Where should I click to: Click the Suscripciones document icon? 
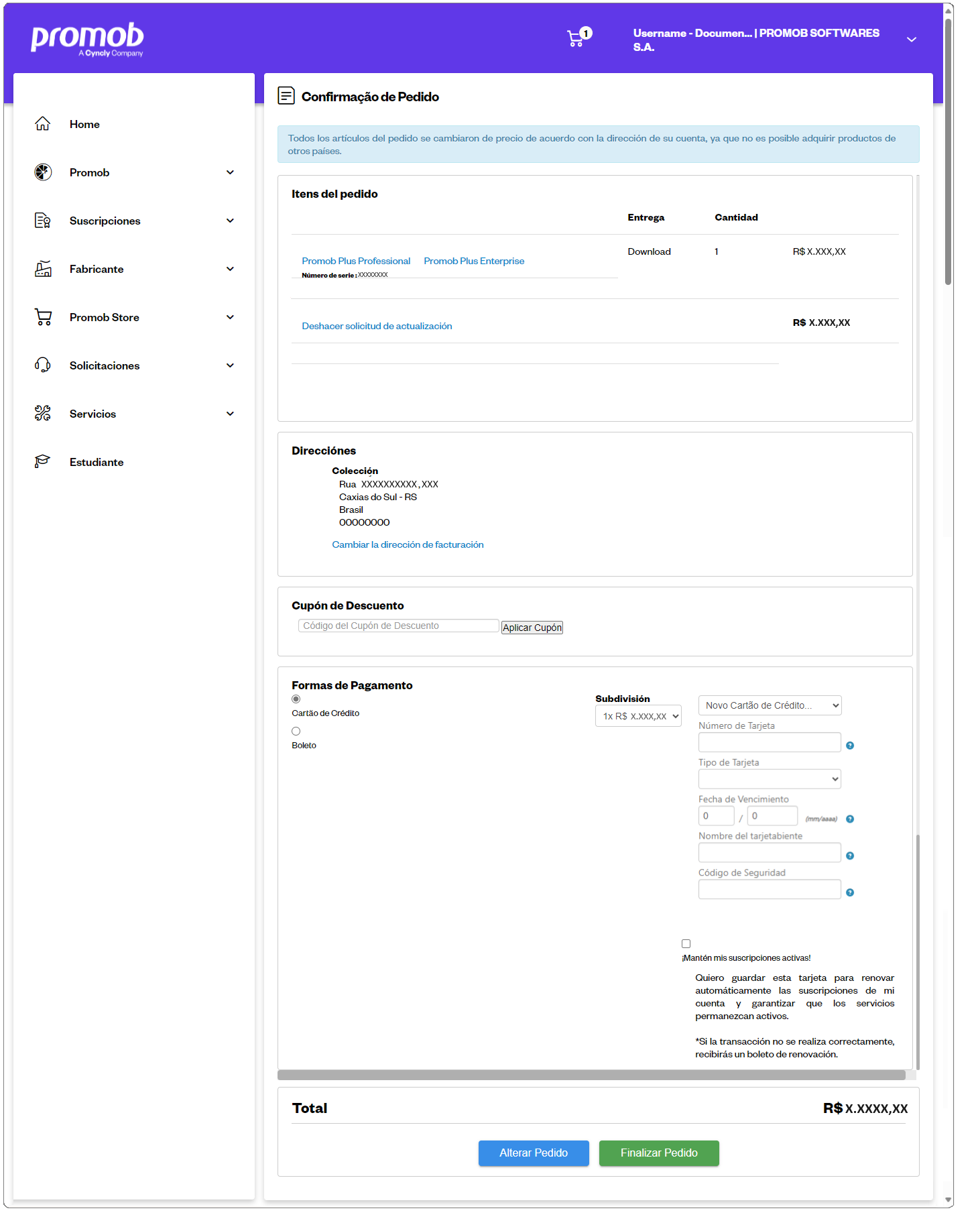(x=43, y=221)
